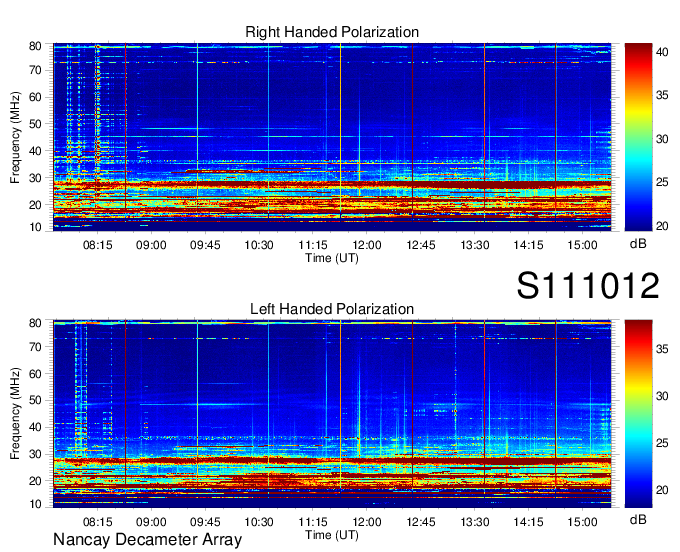
Task: Click 09:00 time tick under Left Handed plot
Action: click(x=151, y=522)
